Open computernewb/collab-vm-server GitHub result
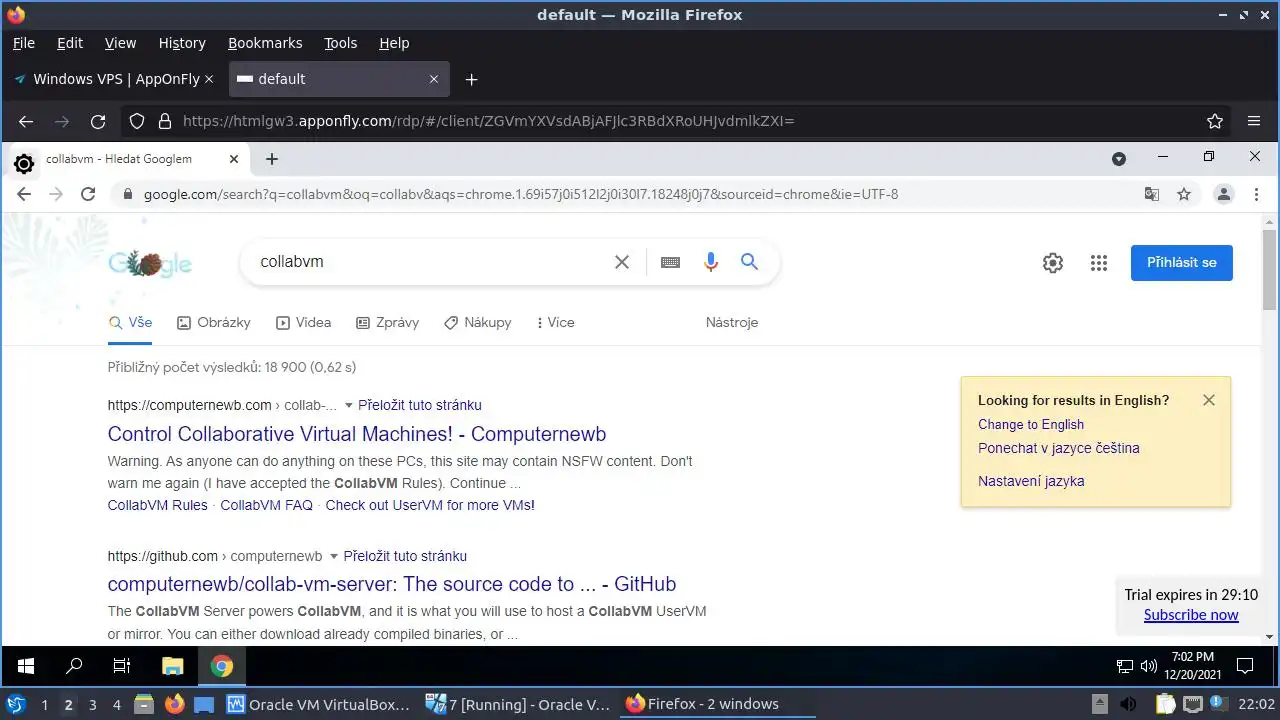 coord(392,584)
